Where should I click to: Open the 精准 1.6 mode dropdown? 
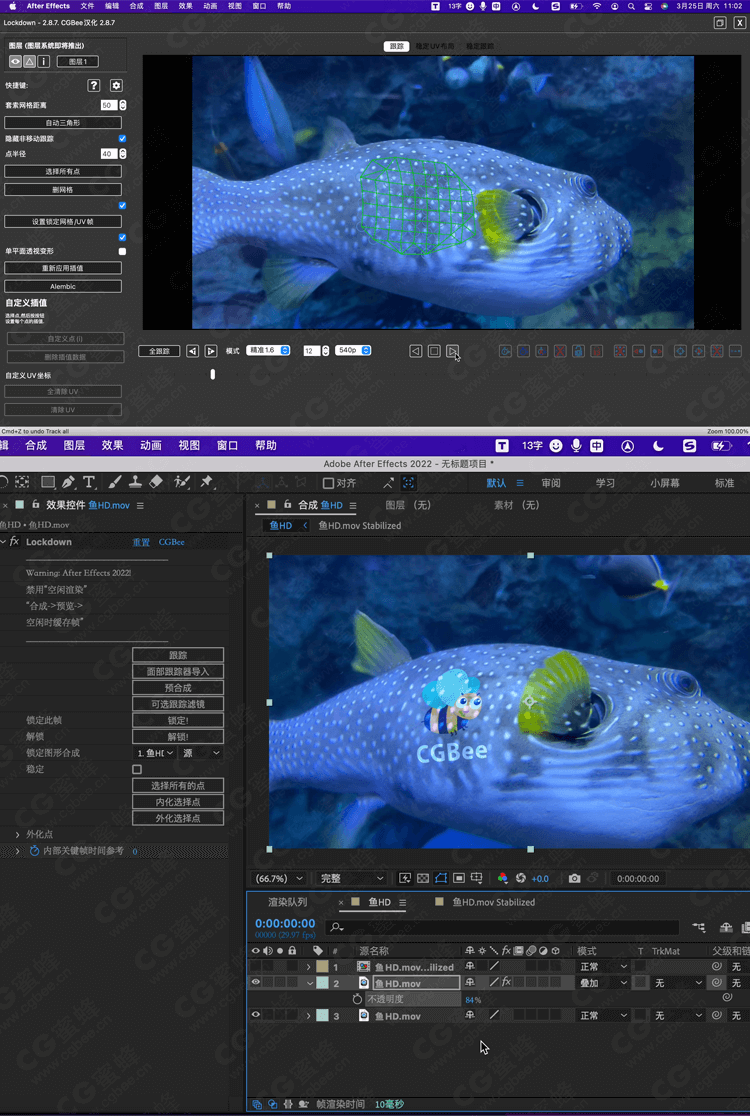click(268, 351)
